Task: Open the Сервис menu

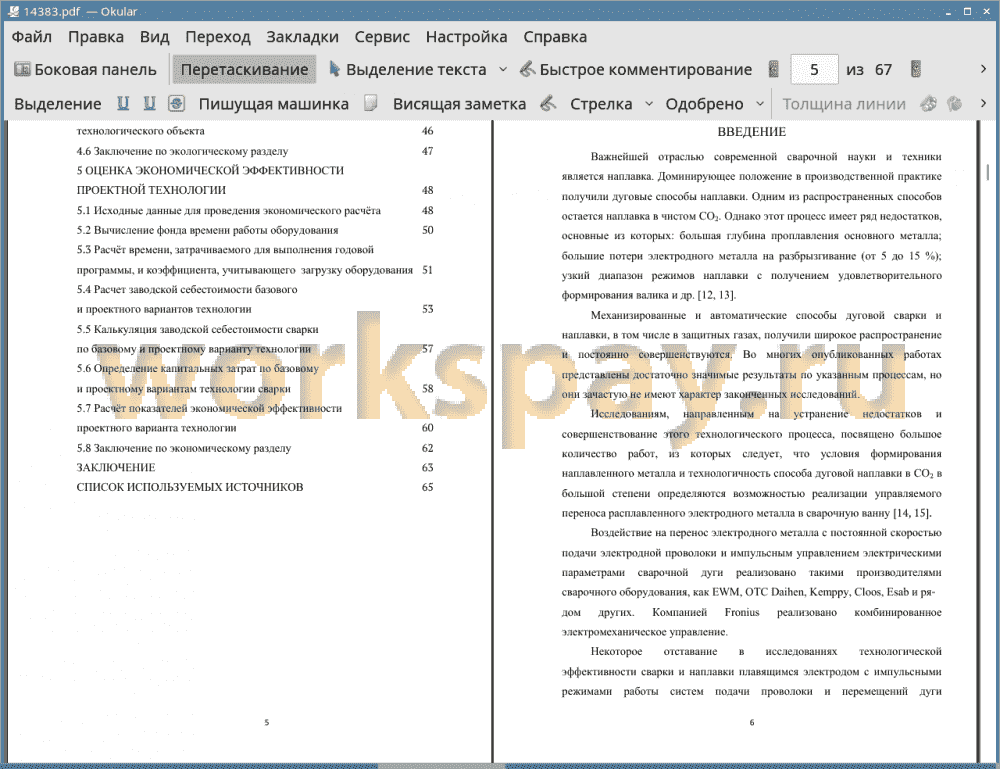Action: point(382,37)
